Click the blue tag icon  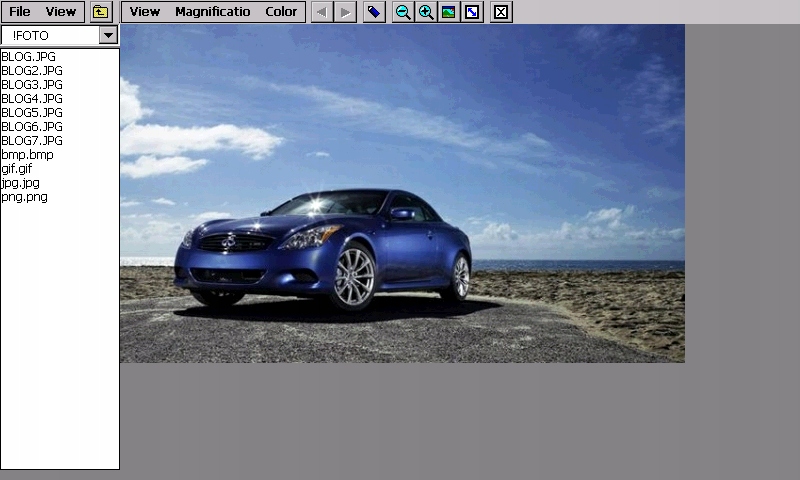(374, 12)
